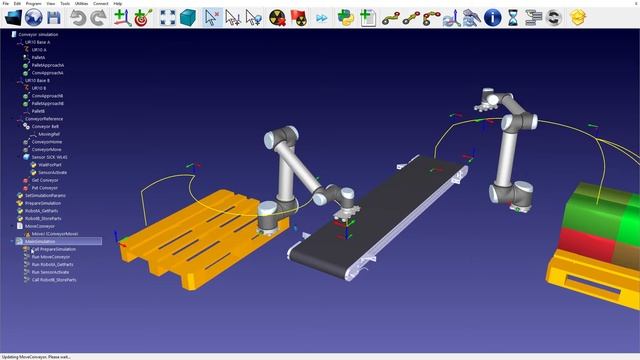
Task: Open the View menu
Action: (x=51, y=3)
